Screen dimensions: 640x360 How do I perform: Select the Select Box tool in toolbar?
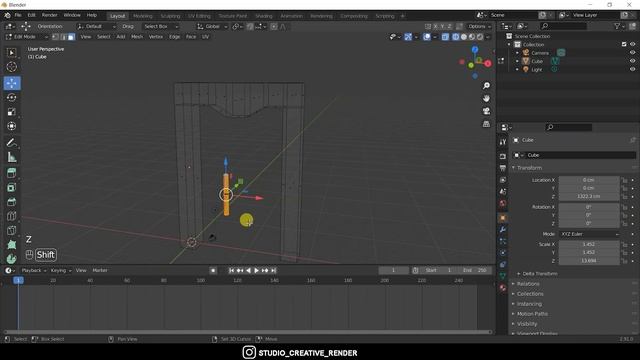pos(11,53)
